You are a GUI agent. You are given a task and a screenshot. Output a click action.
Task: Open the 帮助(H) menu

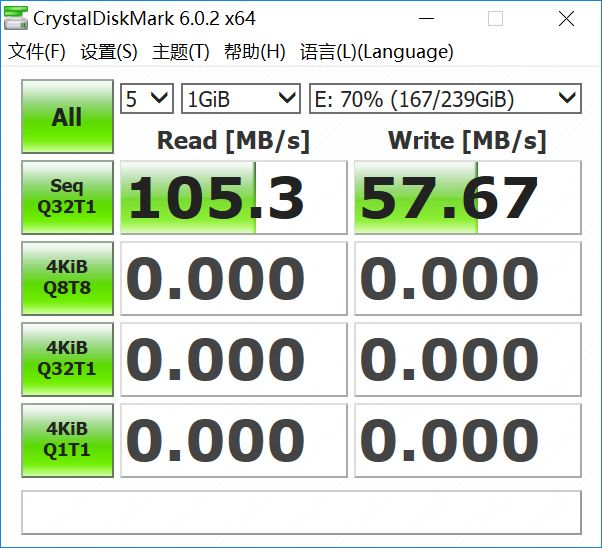255,52
